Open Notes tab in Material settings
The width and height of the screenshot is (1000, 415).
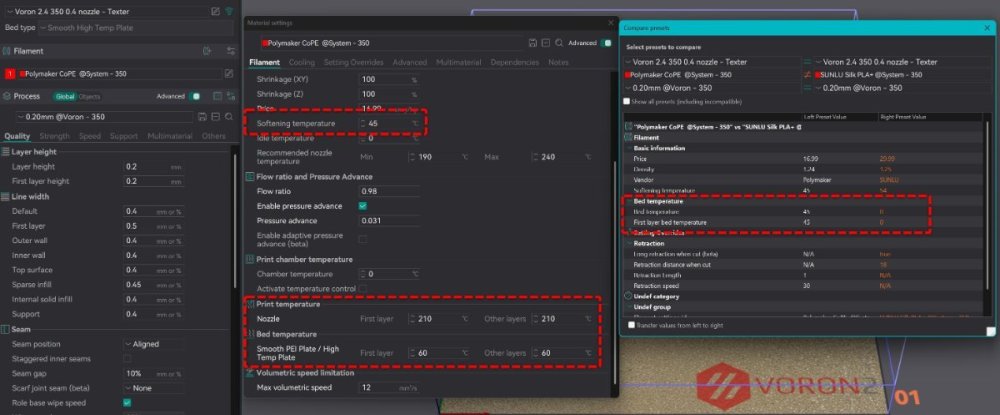point(558,62)
